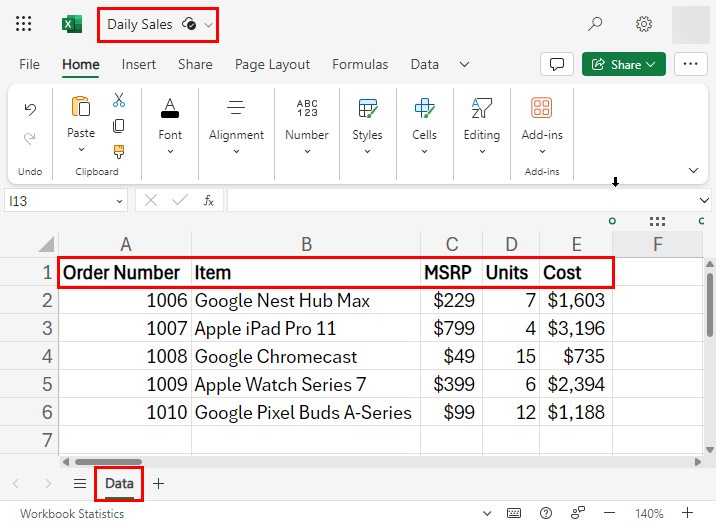Click the Undo arrow icon
This screenshot has width=716, height=522.
30,109
